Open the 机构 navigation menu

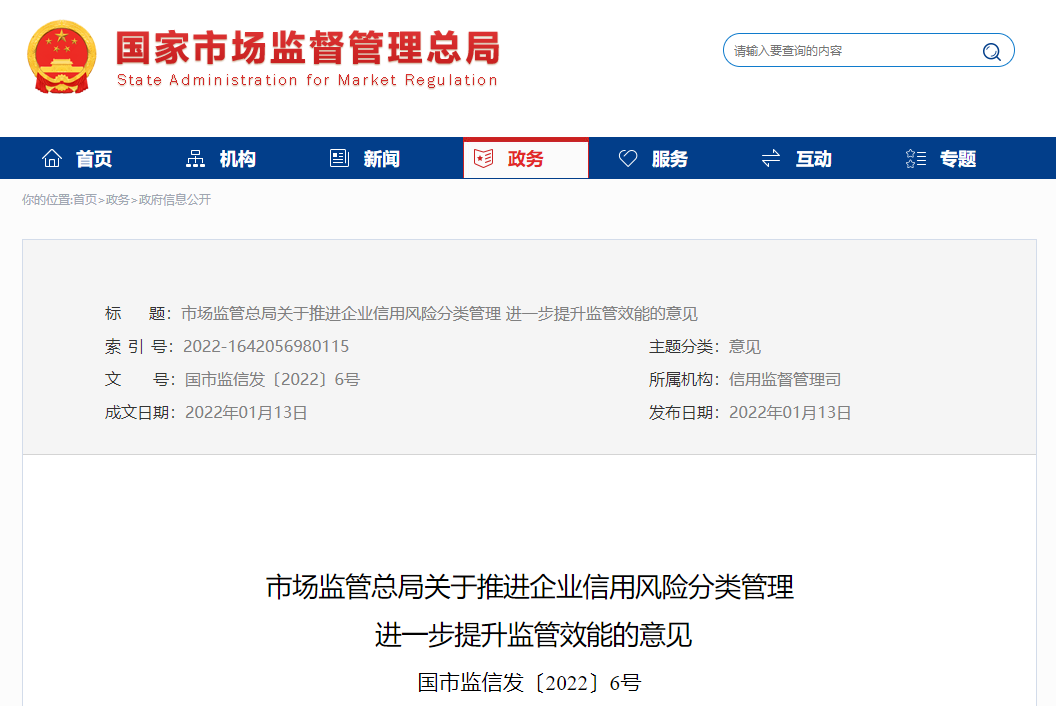pyautogui.click(x=238, y=159)
